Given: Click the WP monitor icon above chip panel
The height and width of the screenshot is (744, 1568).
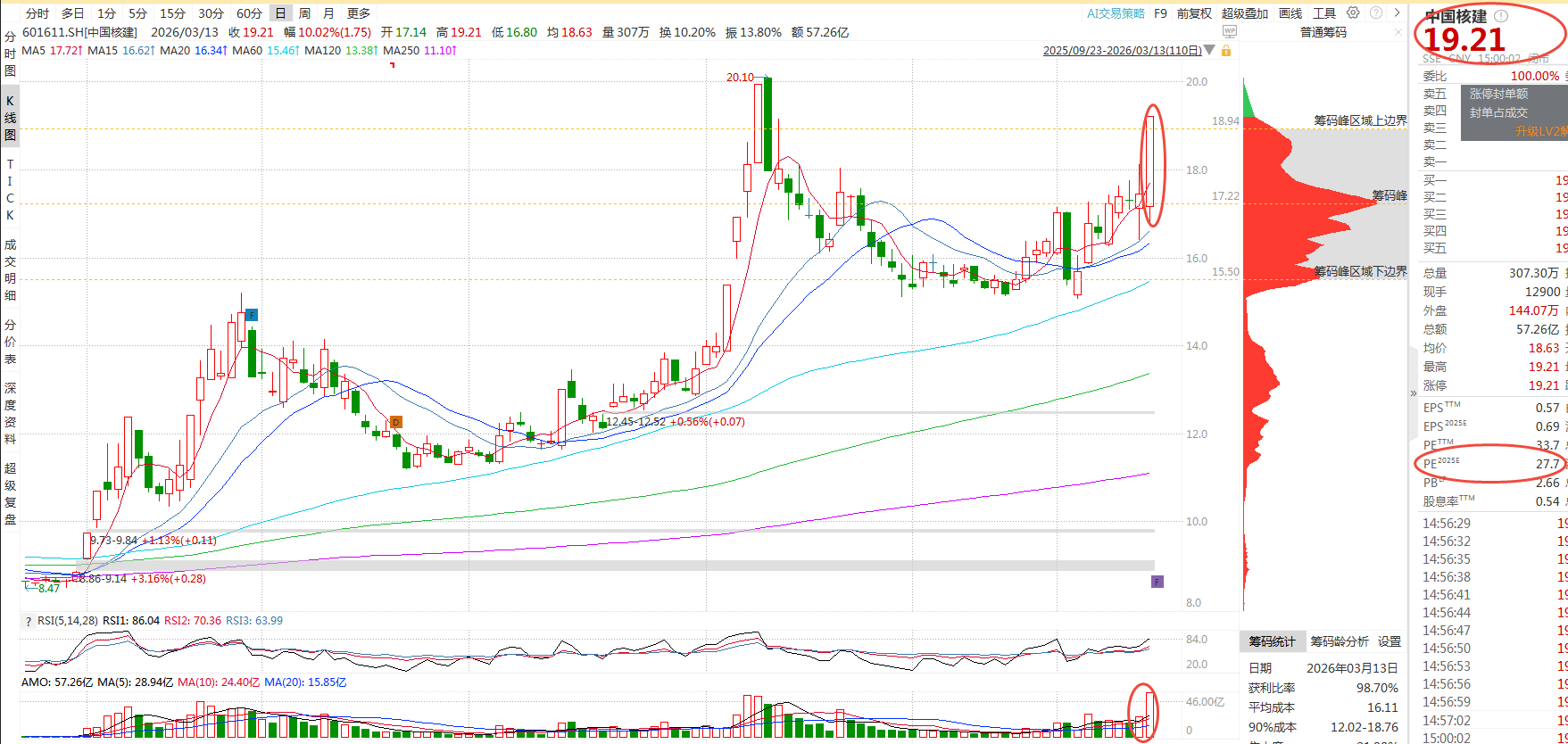Looking at the screenshot, I should pyautogui.click(x=1230, y=31).
